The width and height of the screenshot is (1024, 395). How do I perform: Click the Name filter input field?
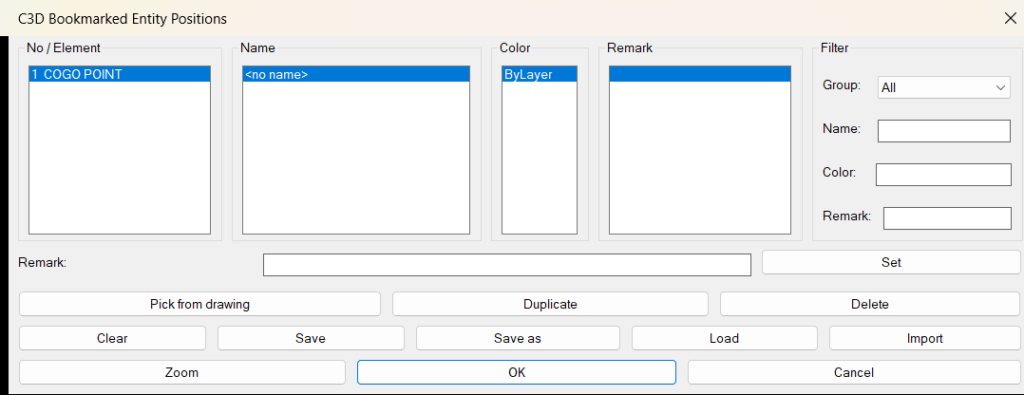(944, 131)
